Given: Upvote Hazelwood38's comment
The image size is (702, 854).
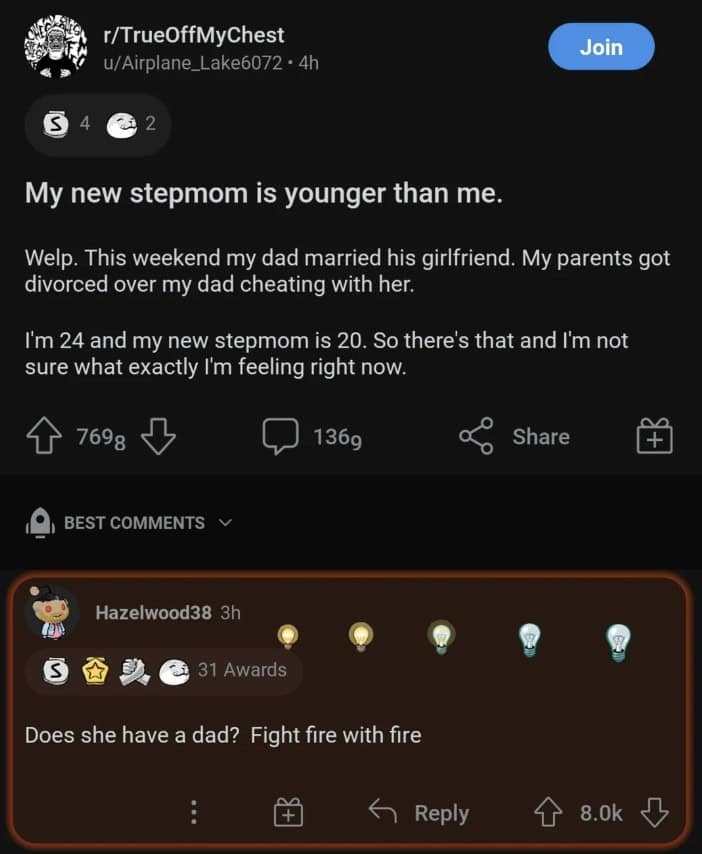Looking at the screenshot, I should click(547, 813).
